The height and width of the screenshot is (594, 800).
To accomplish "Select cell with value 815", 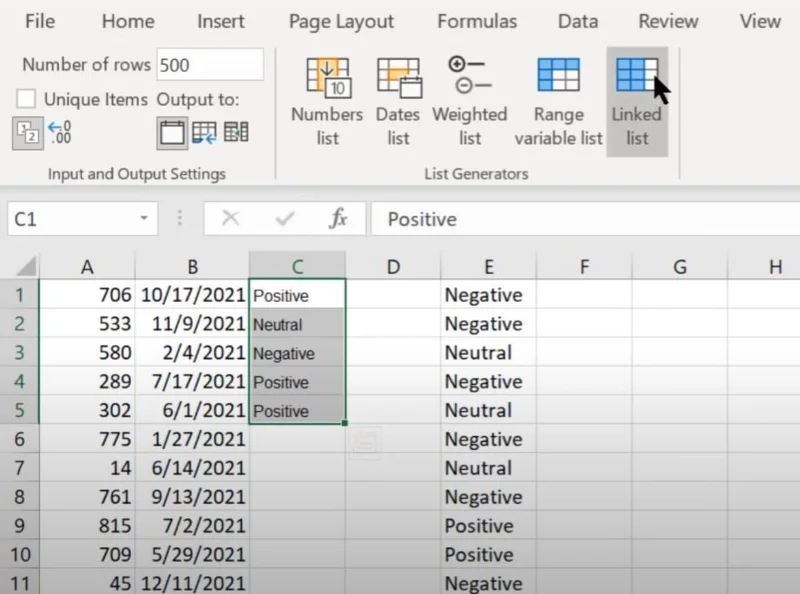I will coord(87,526).
